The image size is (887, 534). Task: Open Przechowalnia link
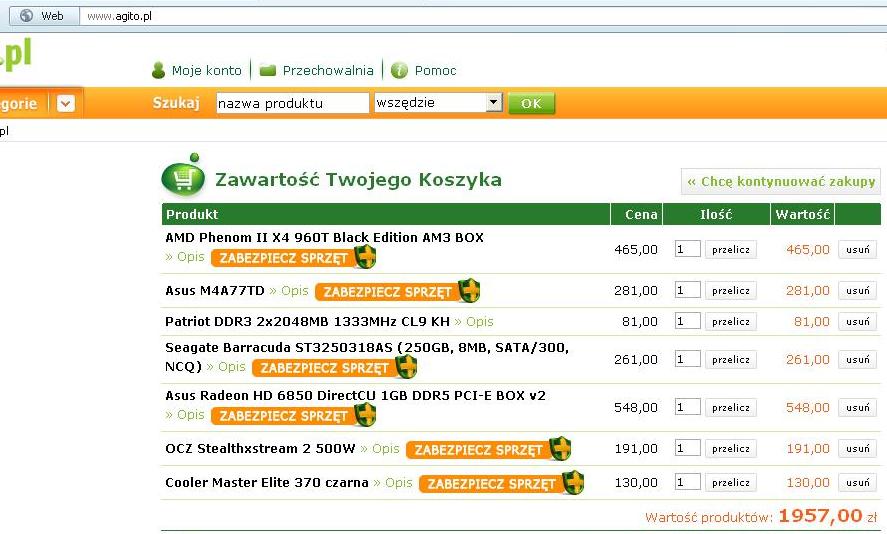[x=328, y=70]
